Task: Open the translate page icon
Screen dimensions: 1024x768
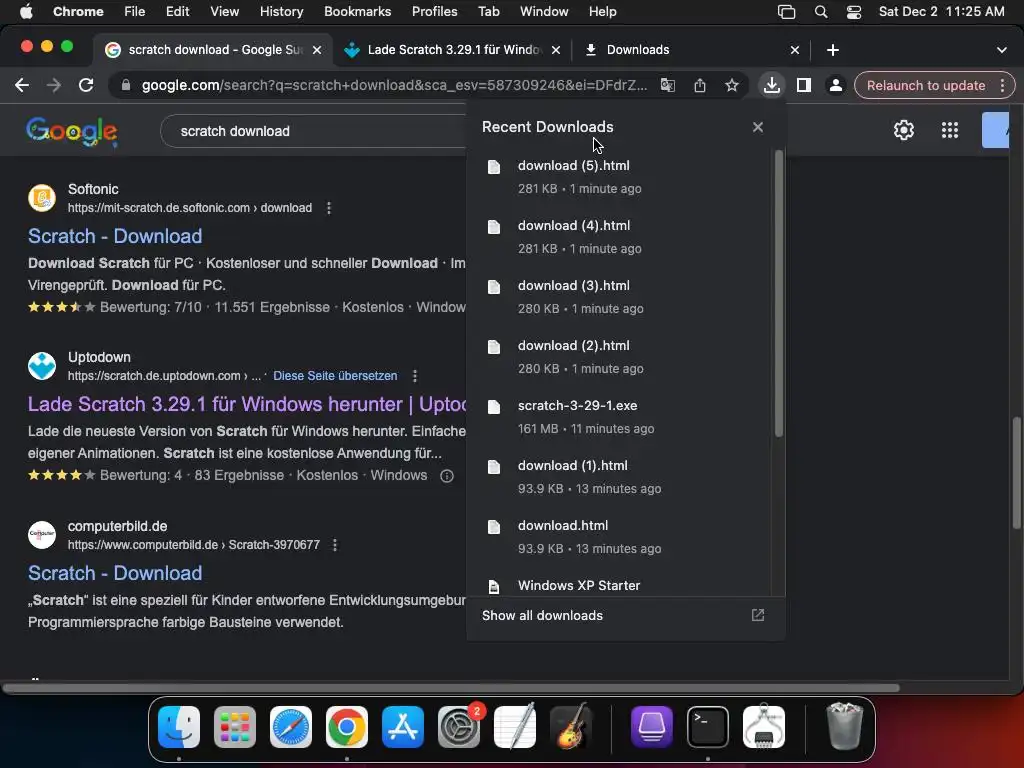Action: (x=667, y=86)
